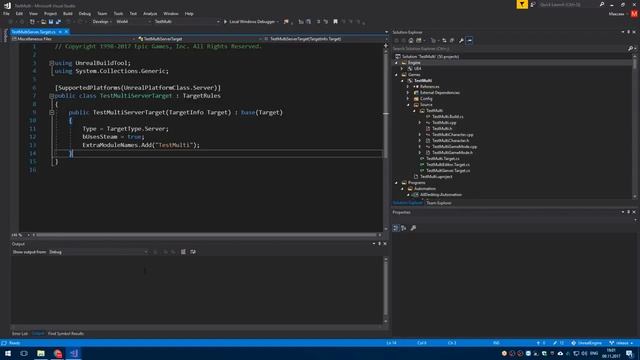Click the yellow notifications filter flag icon
The image size is (640, 360).
point(522,4)
